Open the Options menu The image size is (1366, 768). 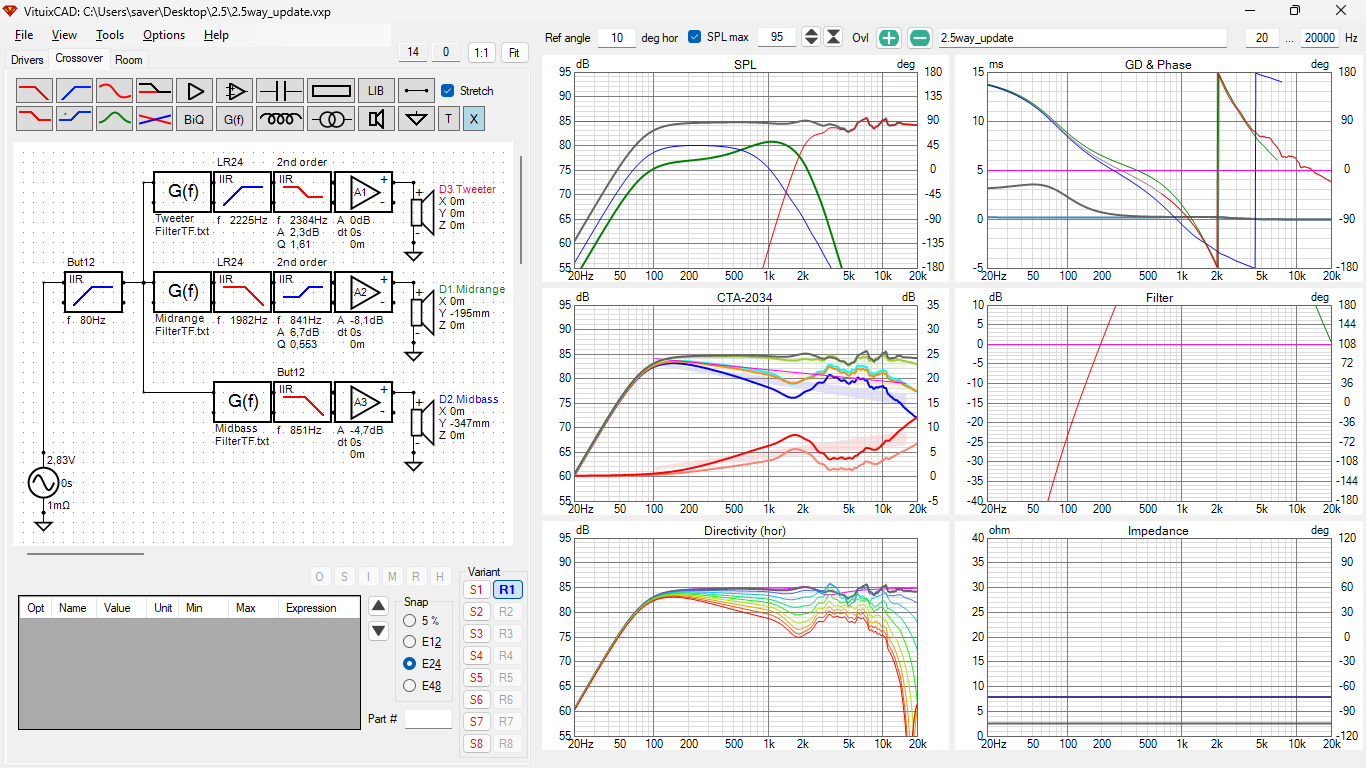click(164, 35)
